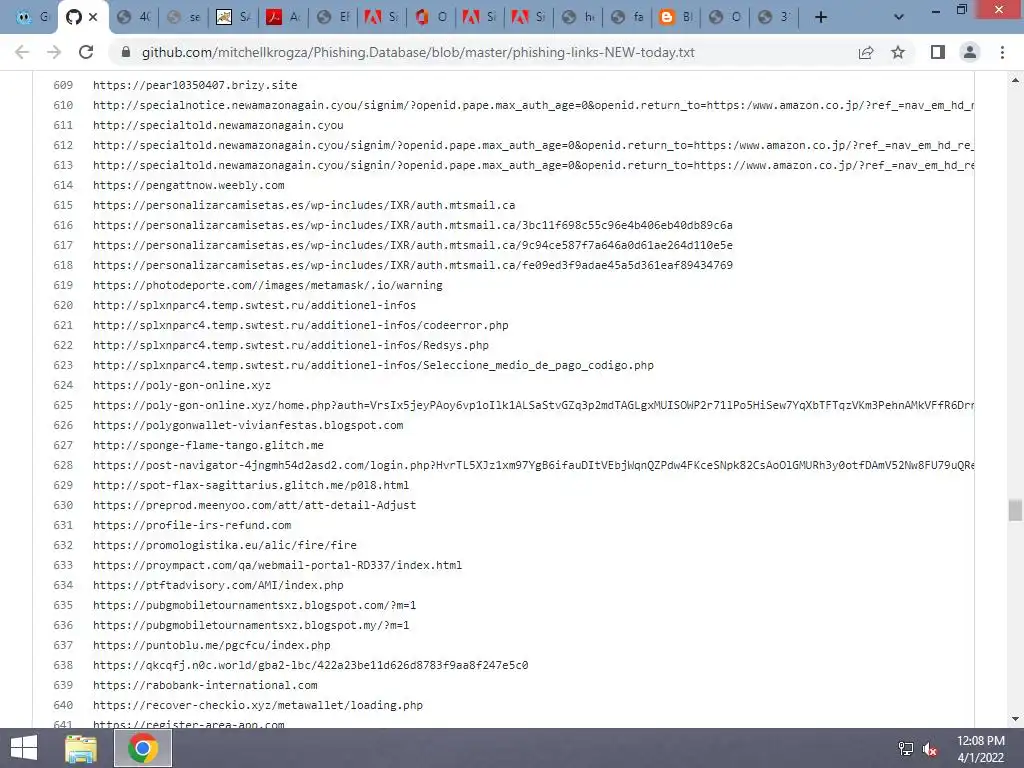Select line number 614
This screenshot has width=1024, height=768.
pyautogui.click(x=63, y=185)
